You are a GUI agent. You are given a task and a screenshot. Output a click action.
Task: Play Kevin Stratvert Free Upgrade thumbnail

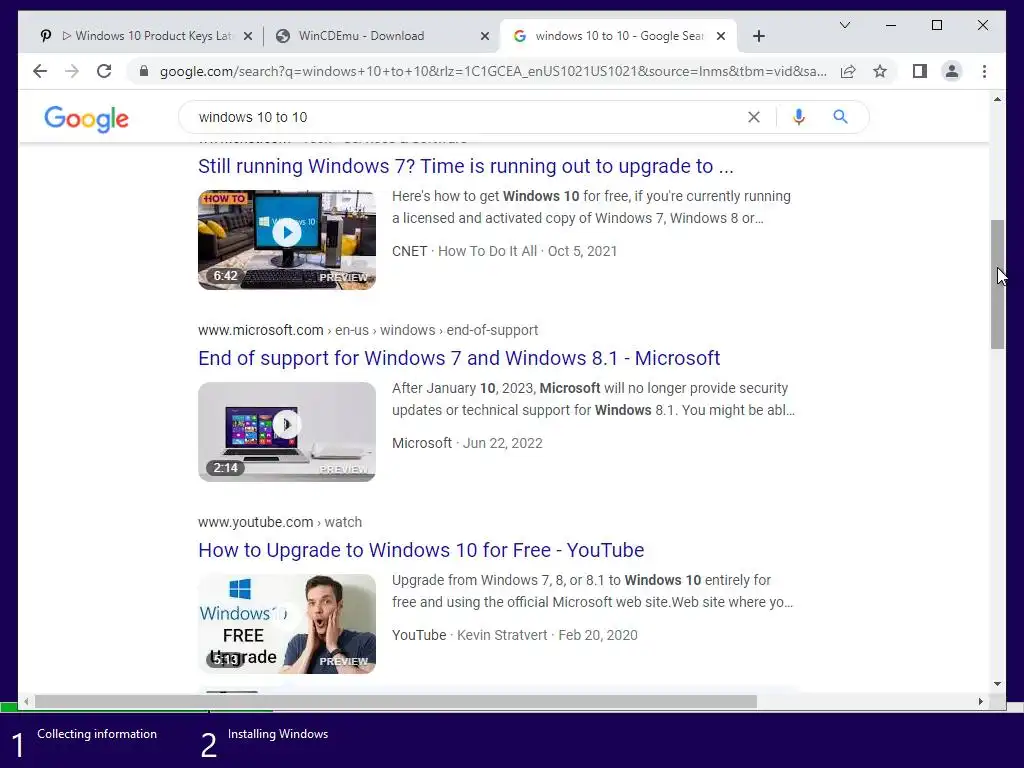pos(287,624)
